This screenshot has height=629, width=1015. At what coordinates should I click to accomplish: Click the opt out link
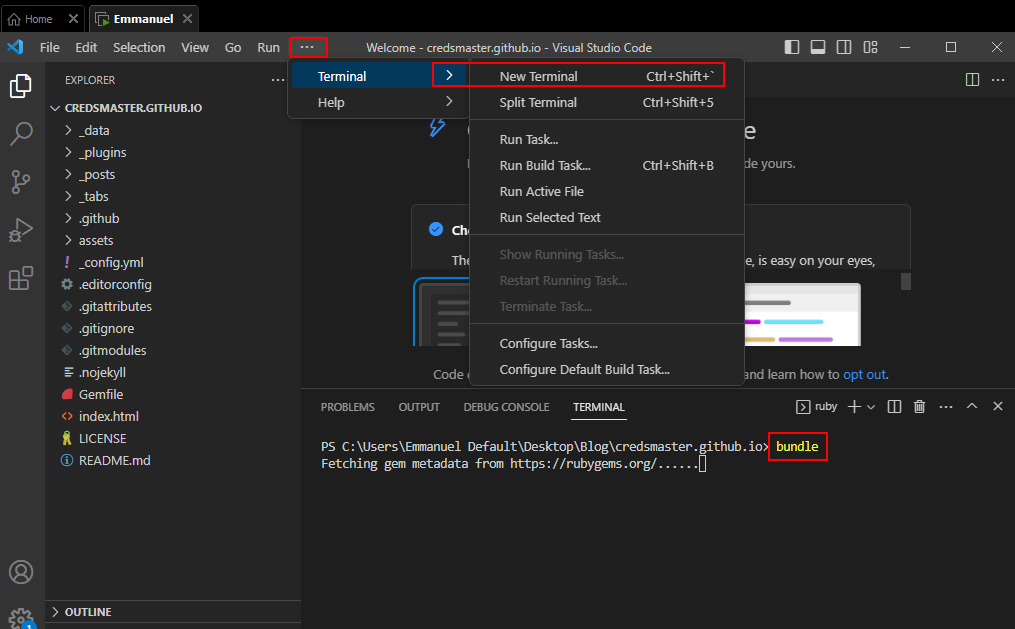864,374
